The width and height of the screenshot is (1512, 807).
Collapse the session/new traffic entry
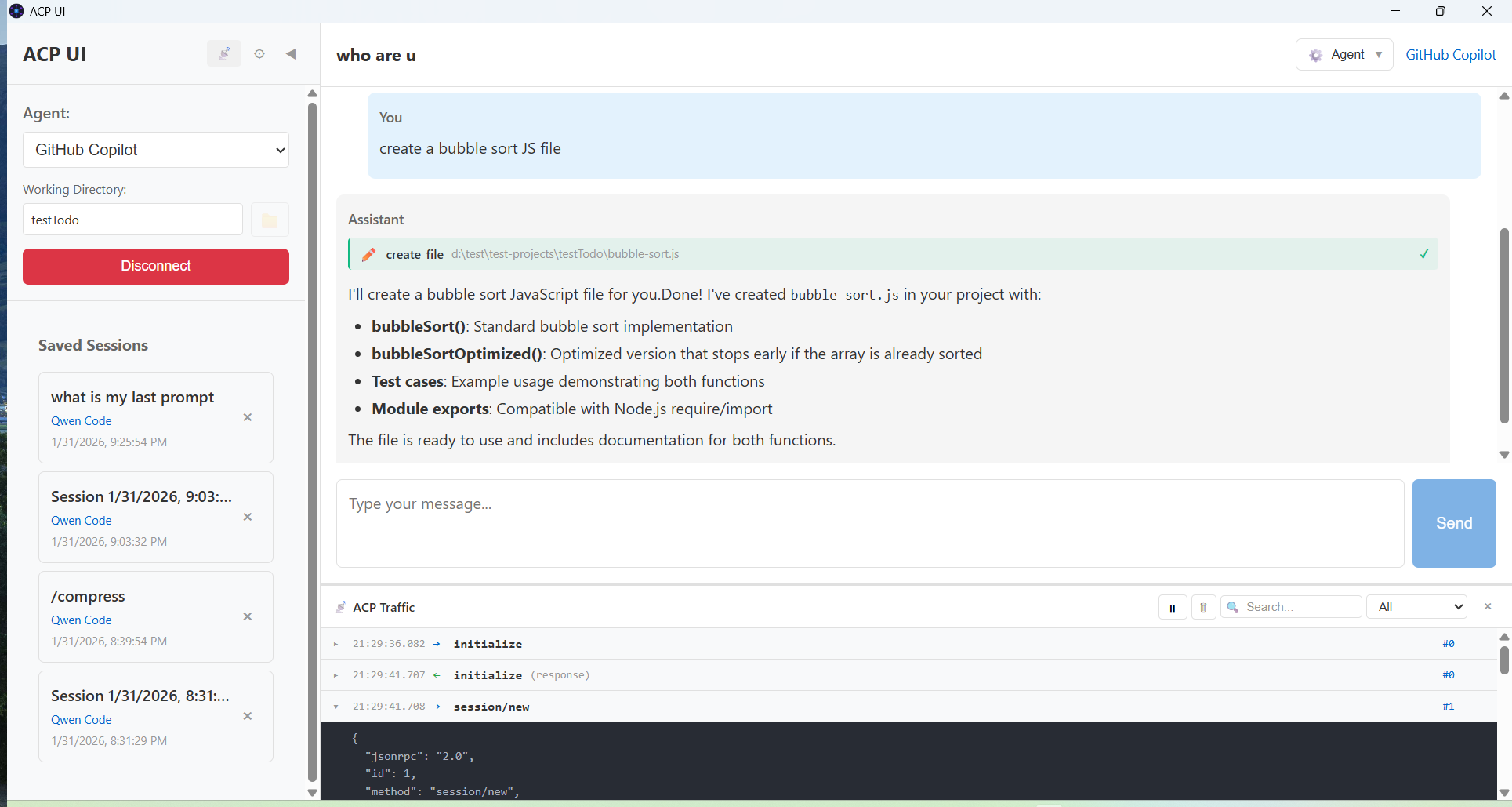coord(336,706)
